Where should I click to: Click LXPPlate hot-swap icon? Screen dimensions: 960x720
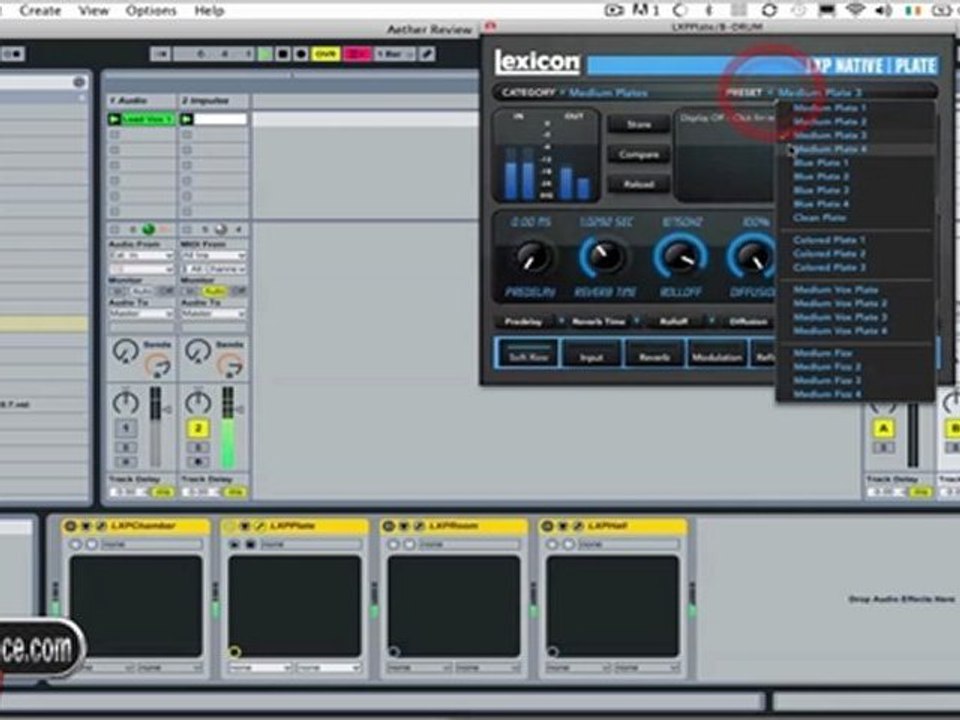pos(244,526)
